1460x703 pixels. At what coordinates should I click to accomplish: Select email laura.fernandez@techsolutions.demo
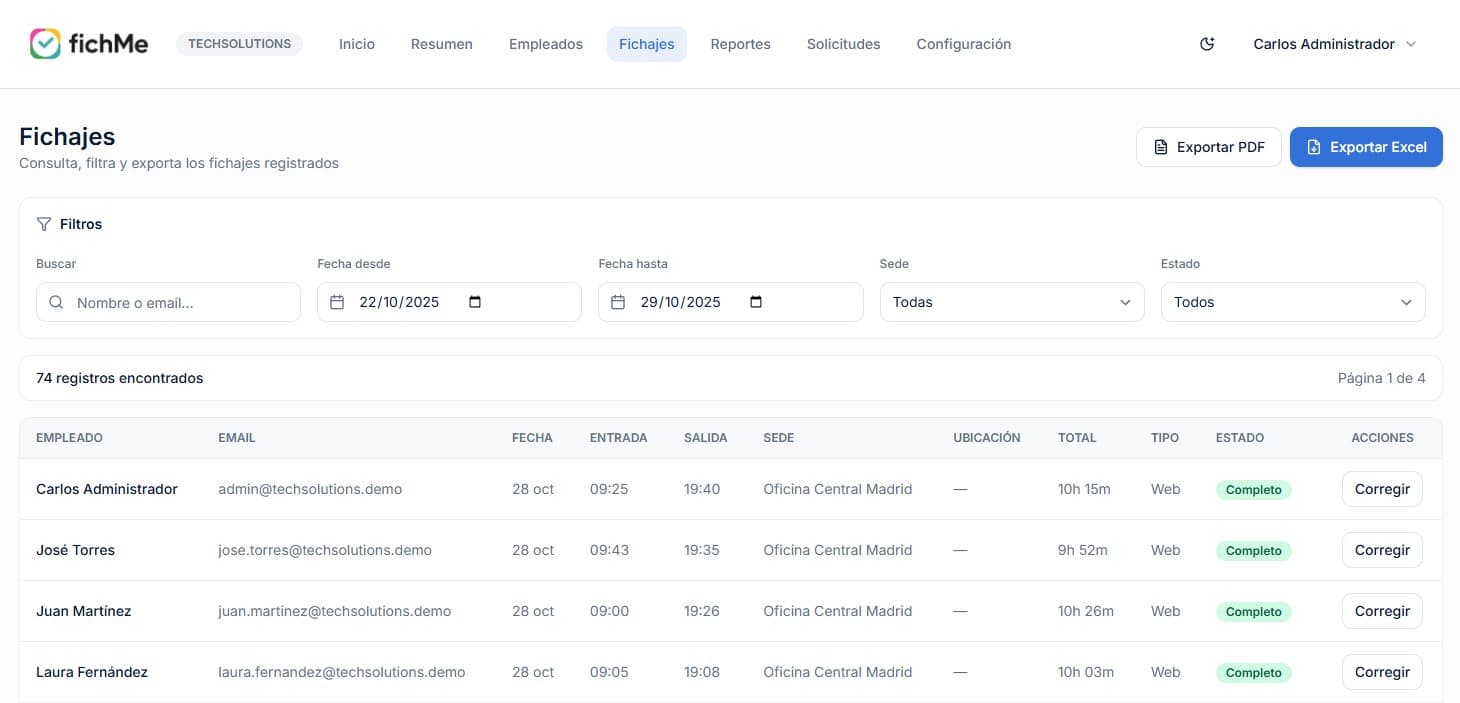[342, 672]
